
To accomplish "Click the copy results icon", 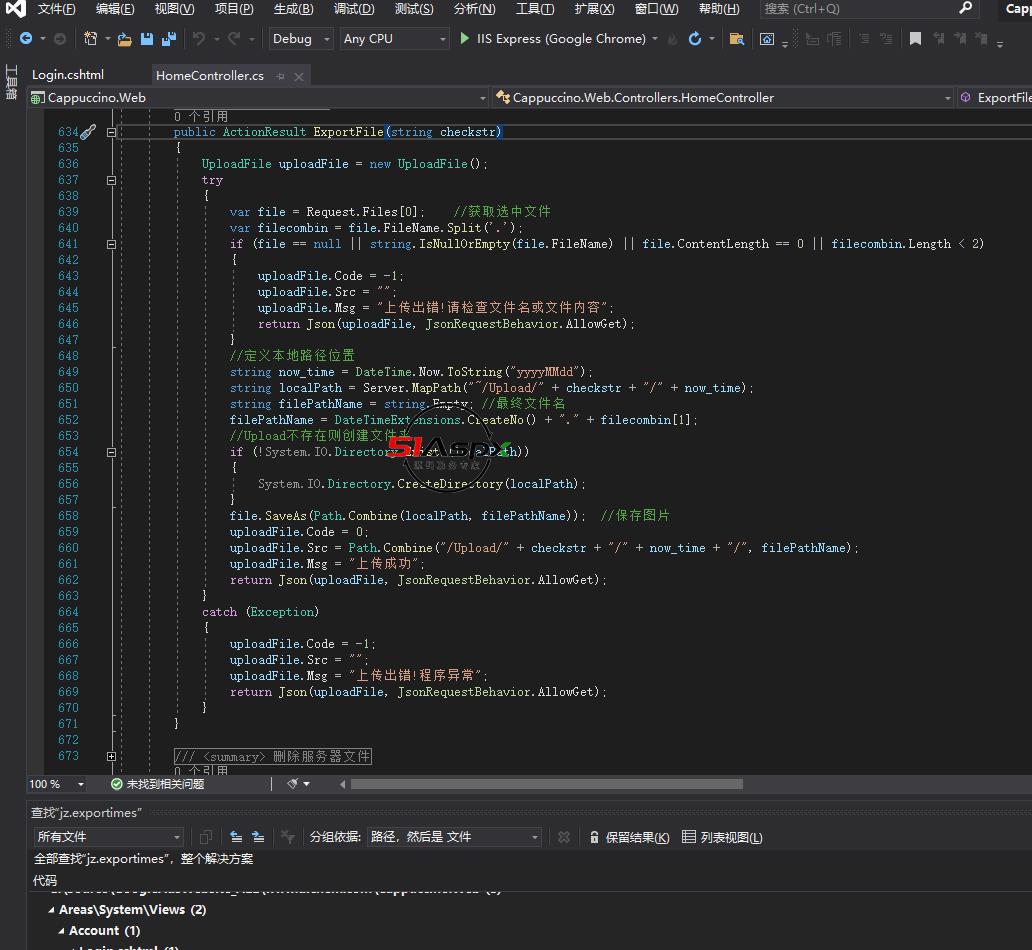I will (205, 837).
